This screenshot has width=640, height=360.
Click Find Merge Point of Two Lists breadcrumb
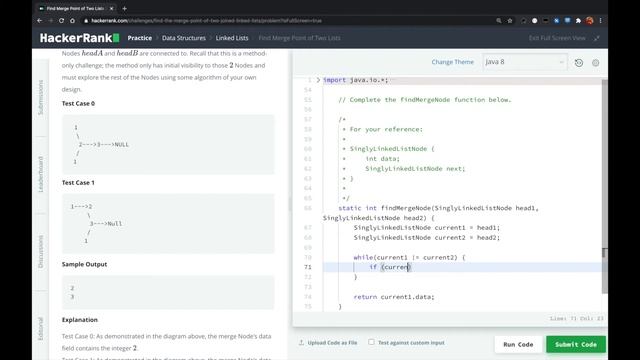click(299, 38)
